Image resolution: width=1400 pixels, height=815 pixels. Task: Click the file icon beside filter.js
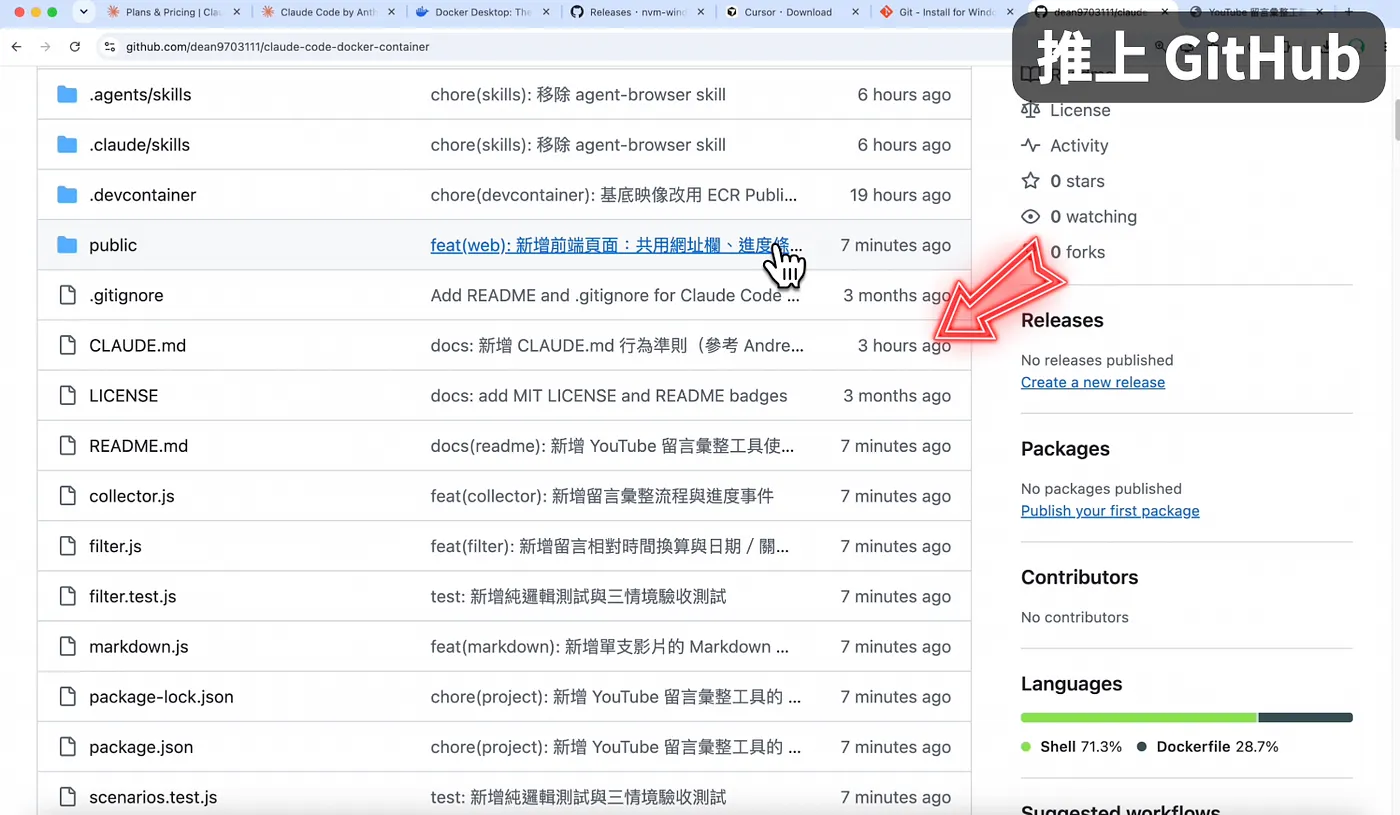click(x=67, y=546)
